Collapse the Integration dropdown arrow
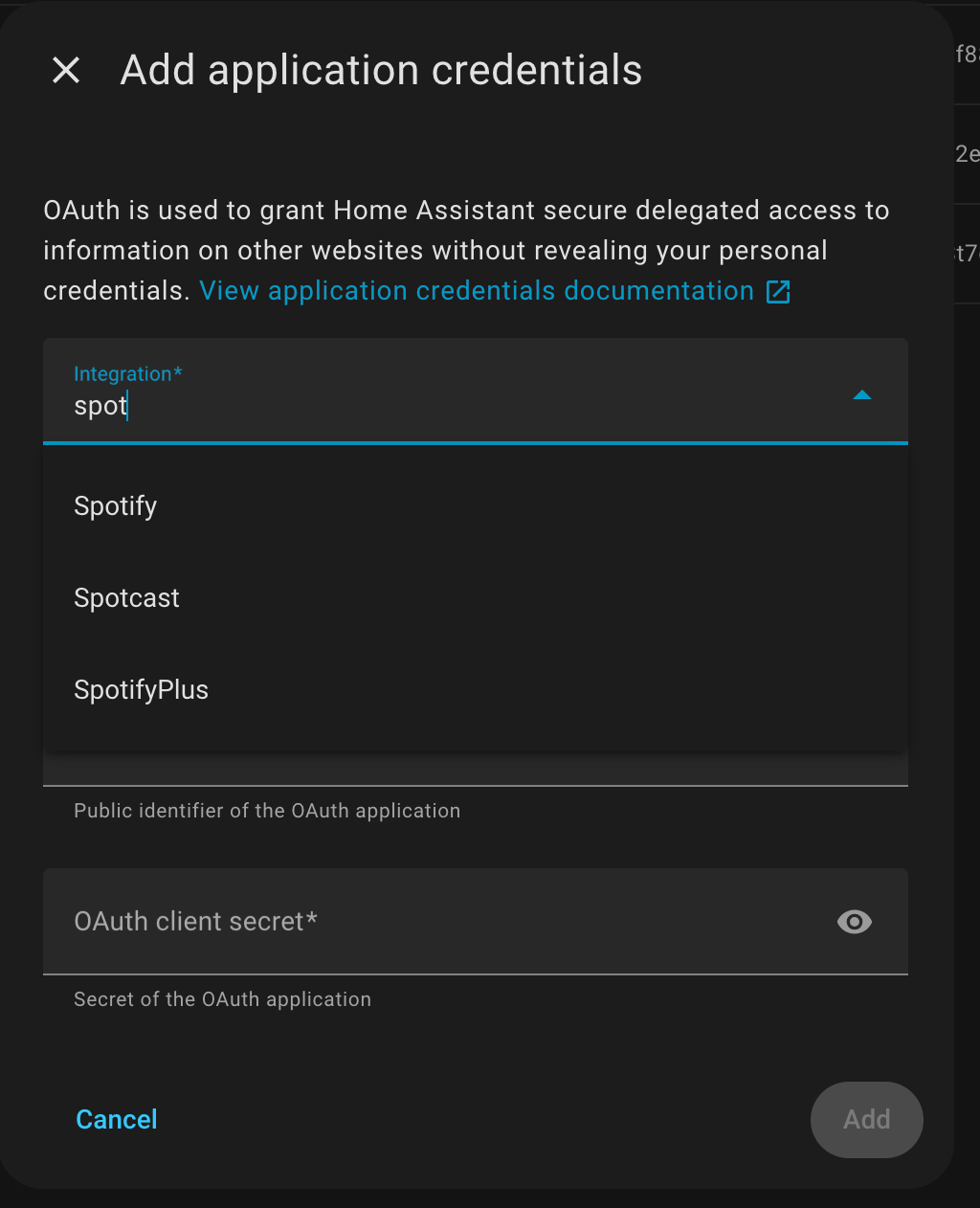This screenshot has width=980, height=1208. [x=861, y=395]
